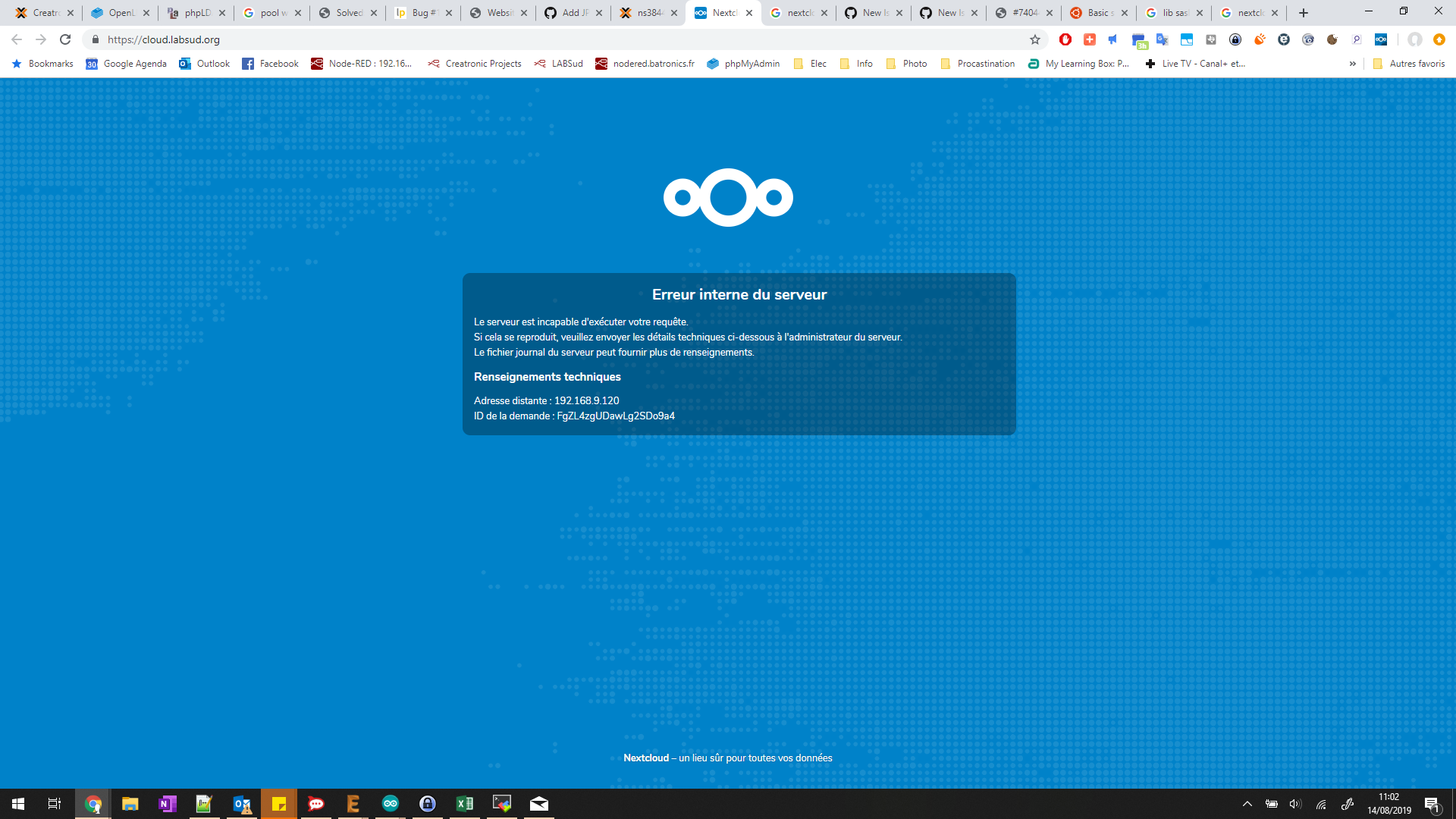Viewport: 1456px width, 819px height.
Task: Click the Nextcloud logo
Action: click(x=728, y=197)
